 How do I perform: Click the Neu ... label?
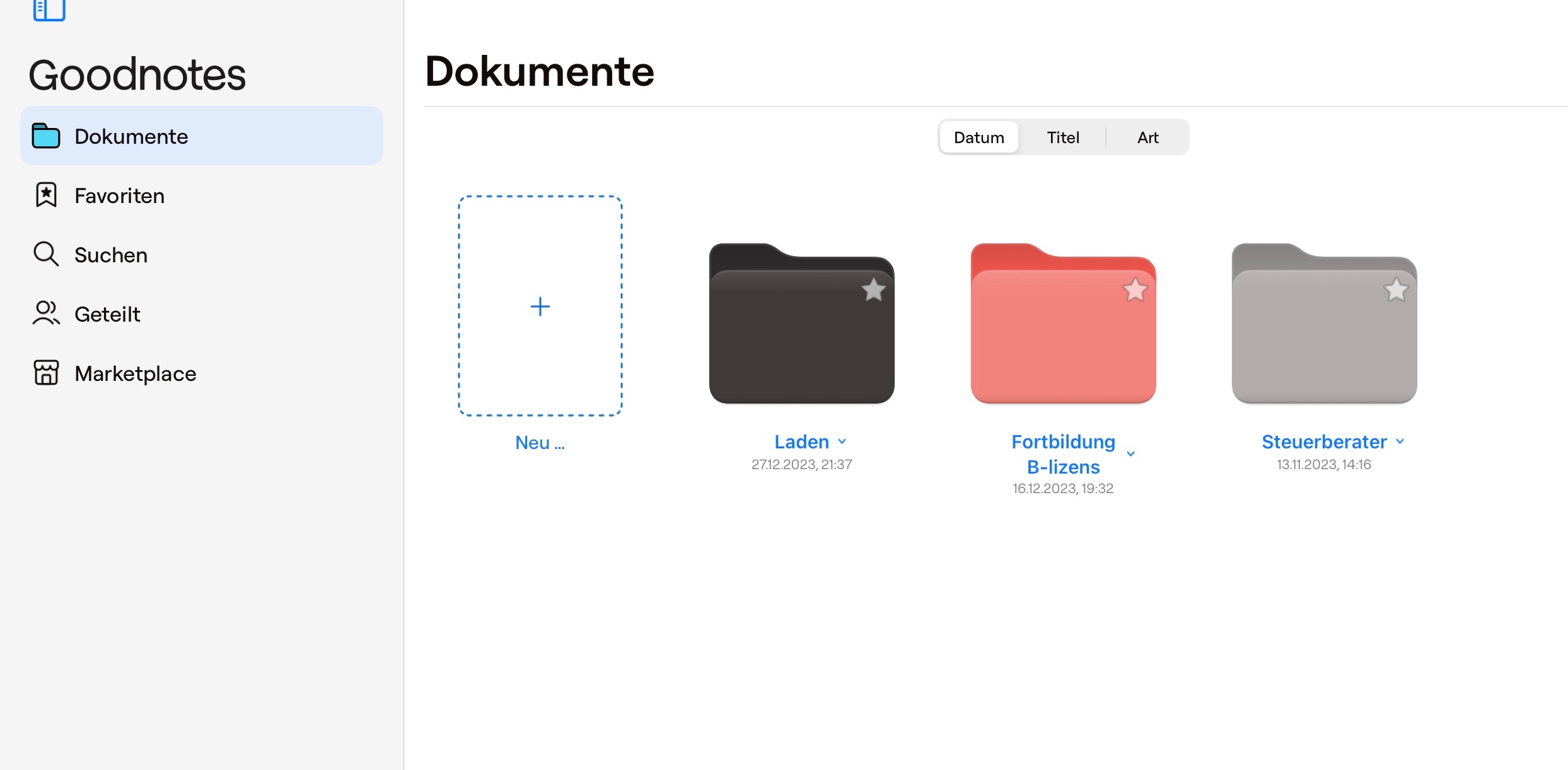pos(540,443)
